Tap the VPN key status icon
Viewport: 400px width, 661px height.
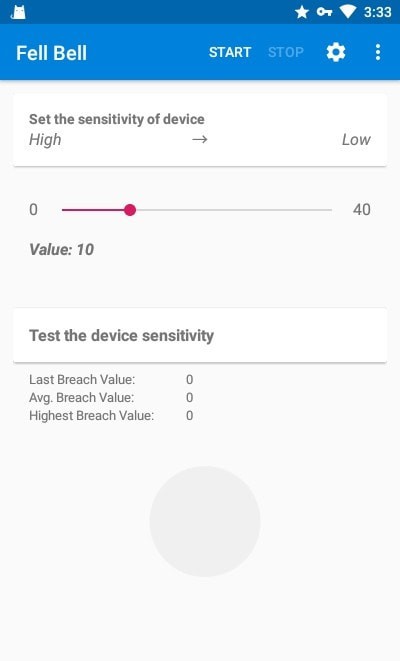tap(324, 12)
